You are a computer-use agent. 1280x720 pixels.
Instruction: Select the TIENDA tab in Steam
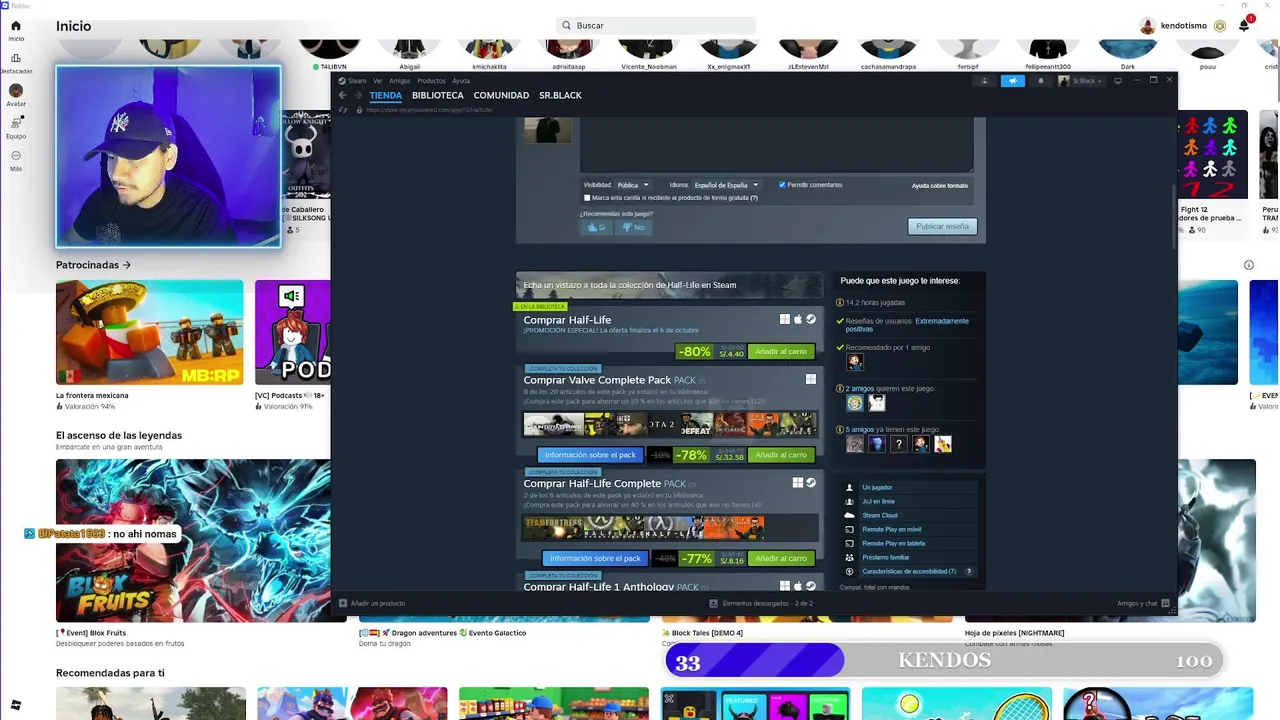tap(385, 96)
